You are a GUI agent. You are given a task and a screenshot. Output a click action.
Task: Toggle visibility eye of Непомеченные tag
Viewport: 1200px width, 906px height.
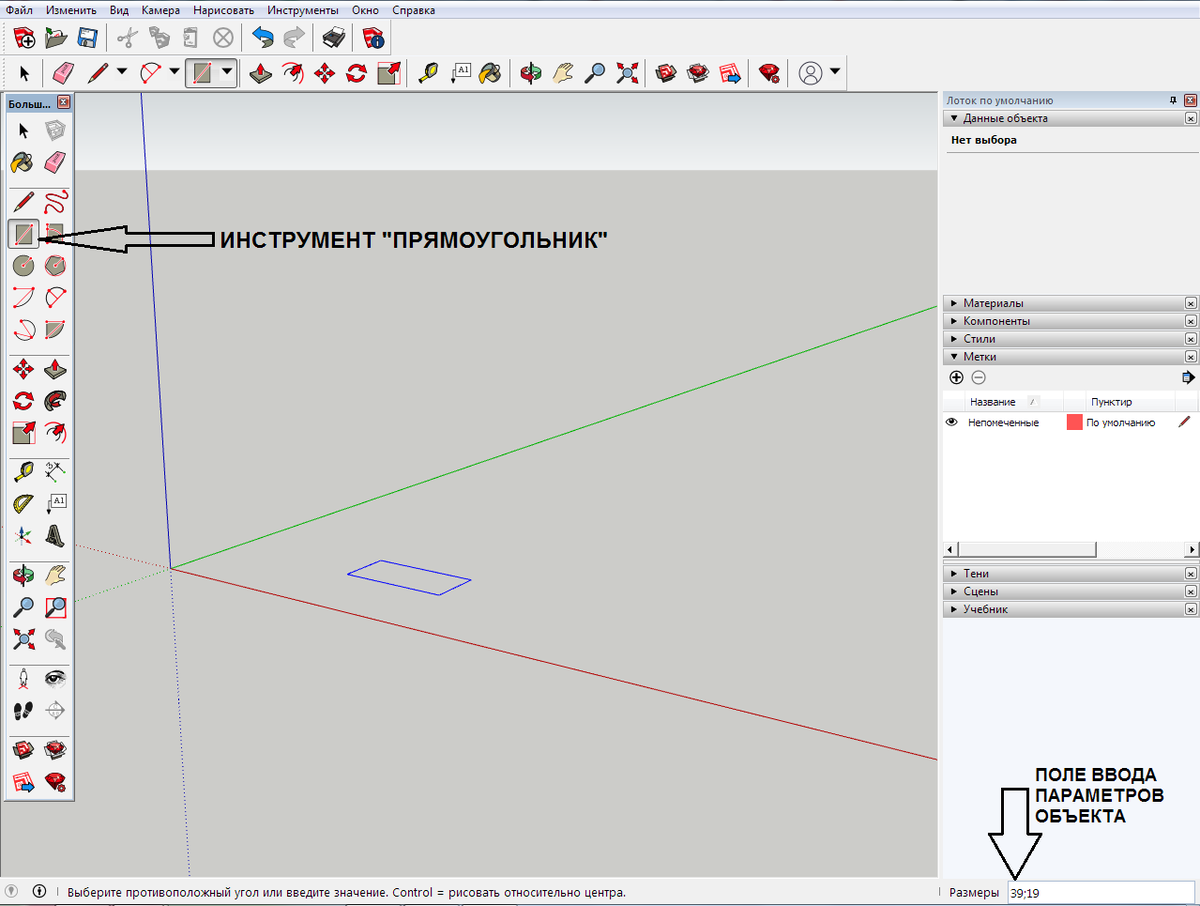pyautogui.click(x=952, y=422)
